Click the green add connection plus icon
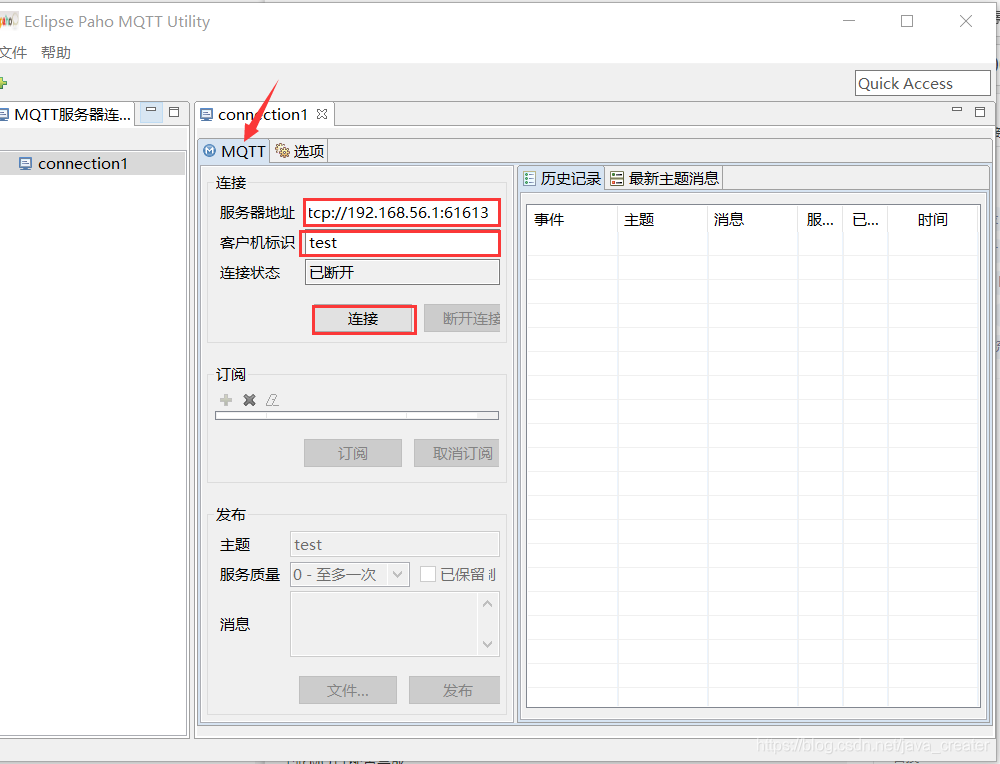The width and height of the screenshot is (1000, 764). point(3,83)
